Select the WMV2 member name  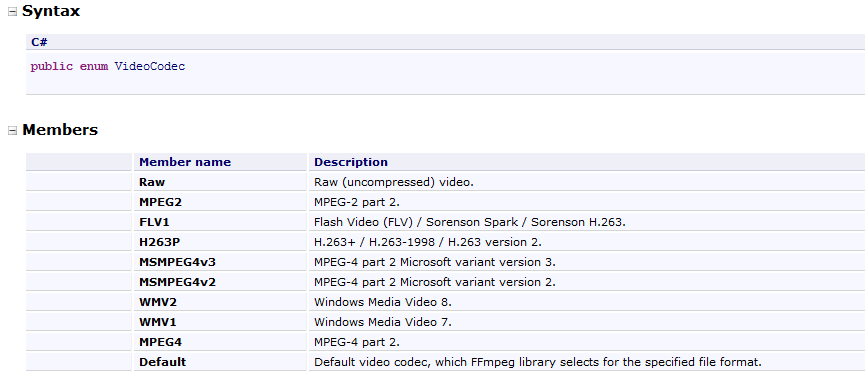point(158,302)
